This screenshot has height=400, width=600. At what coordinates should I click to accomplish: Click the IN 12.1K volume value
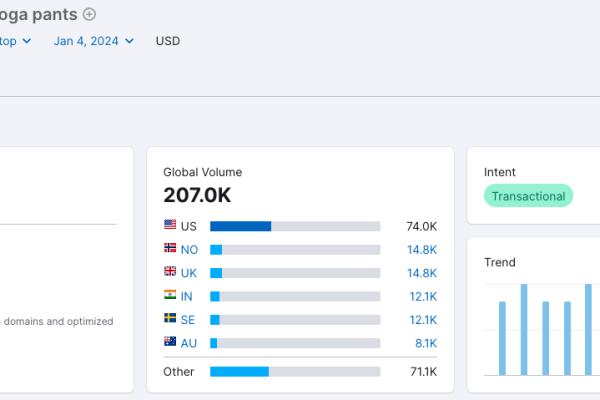[423, 297]
